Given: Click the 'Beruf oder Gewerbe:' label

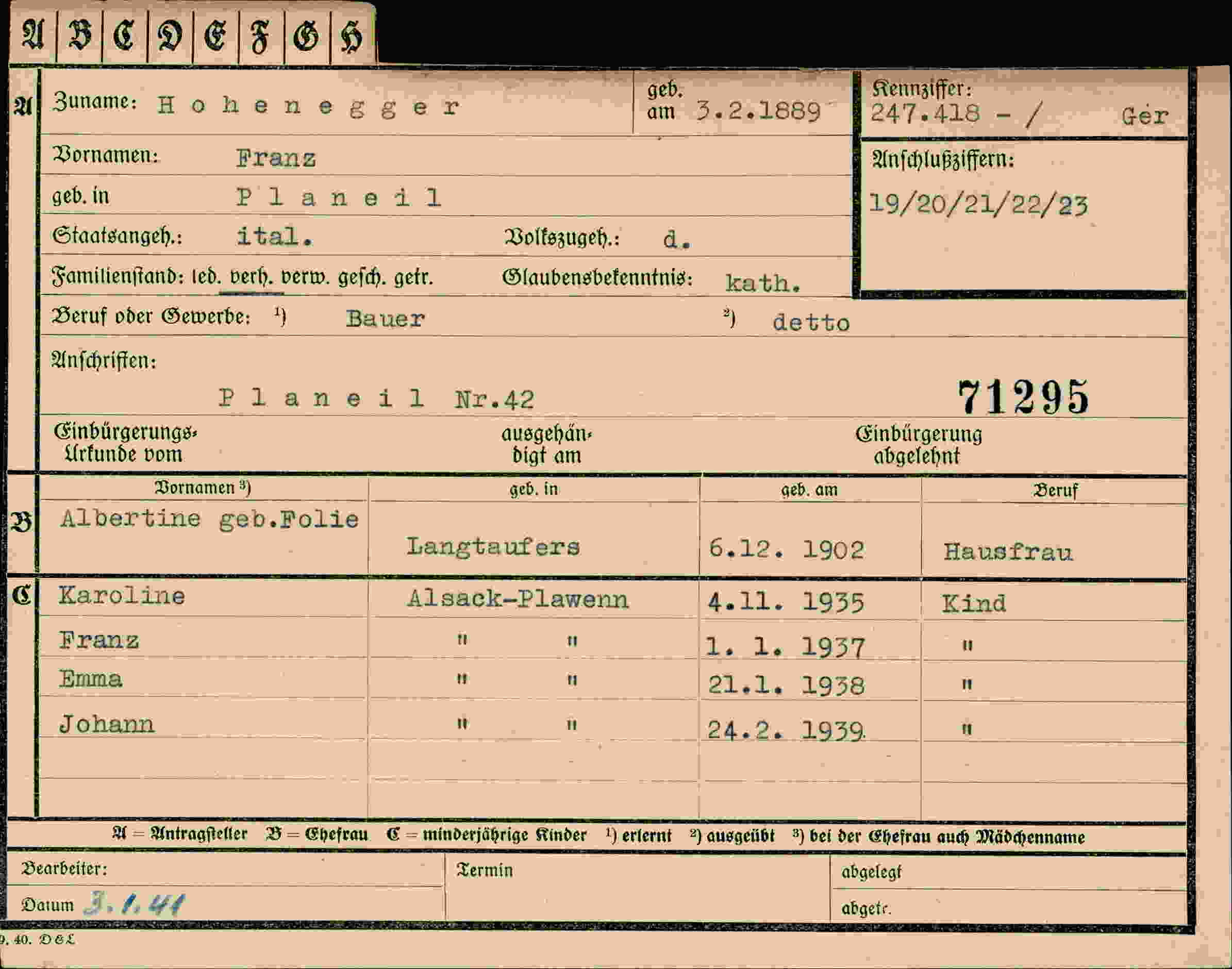Looking at the screenshot, I should point(151,316).
